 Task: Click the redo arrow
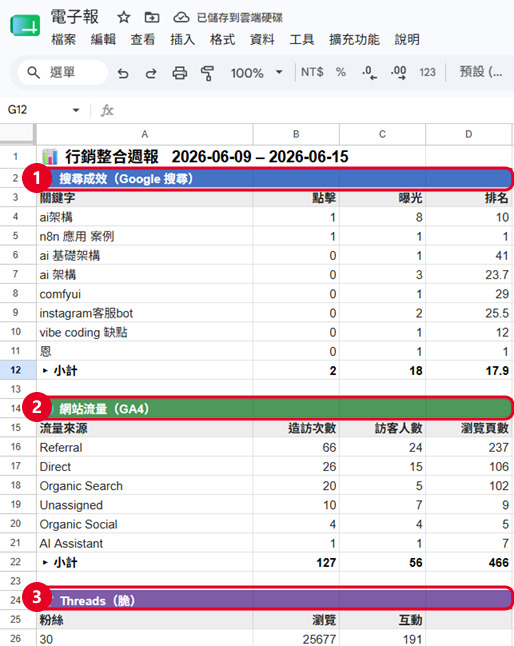pyautogui.click(x=151, y=73)
